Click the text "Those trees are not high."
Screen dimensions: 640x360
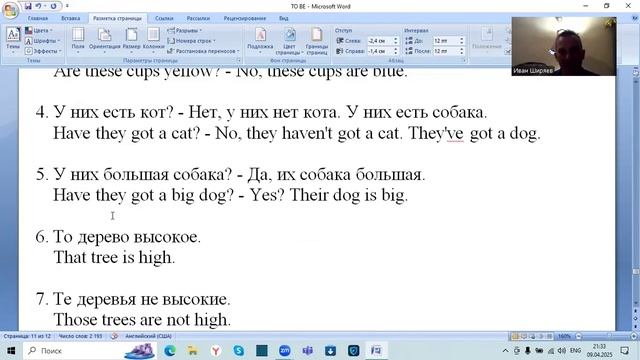pos(142,320)
